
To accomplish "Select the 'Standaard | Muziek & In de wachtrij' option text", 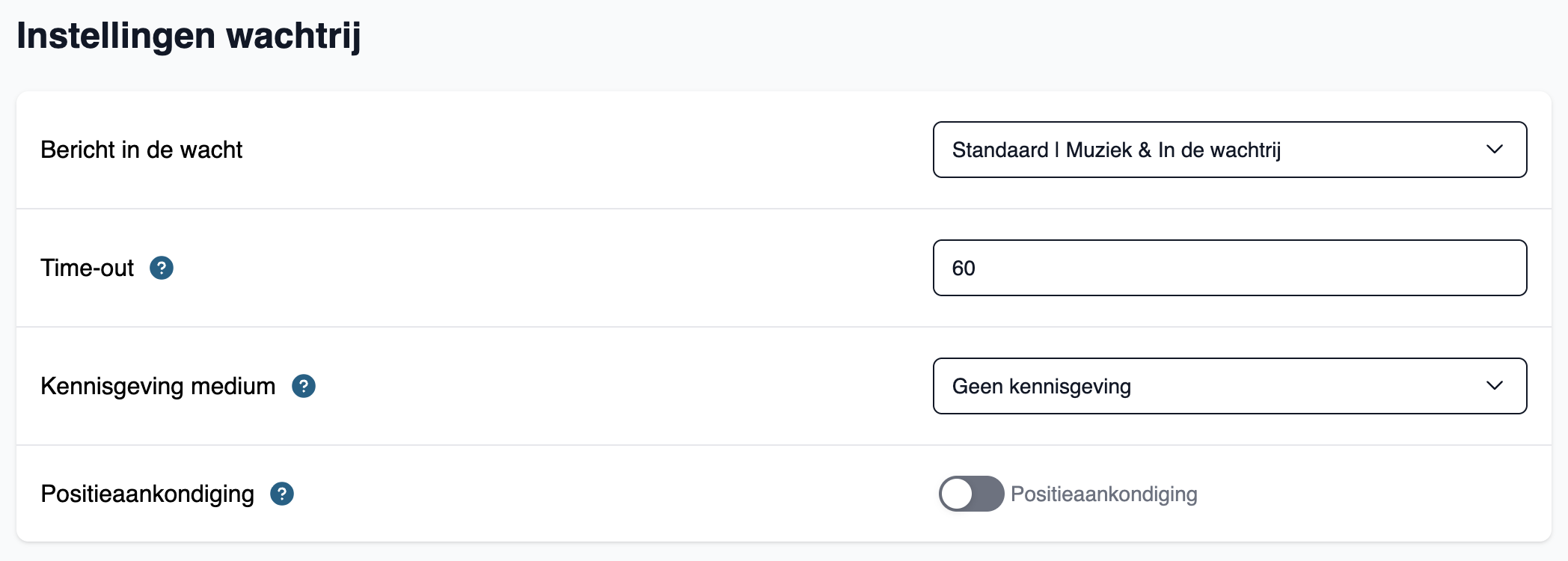I will click(x=1116, y=150).
